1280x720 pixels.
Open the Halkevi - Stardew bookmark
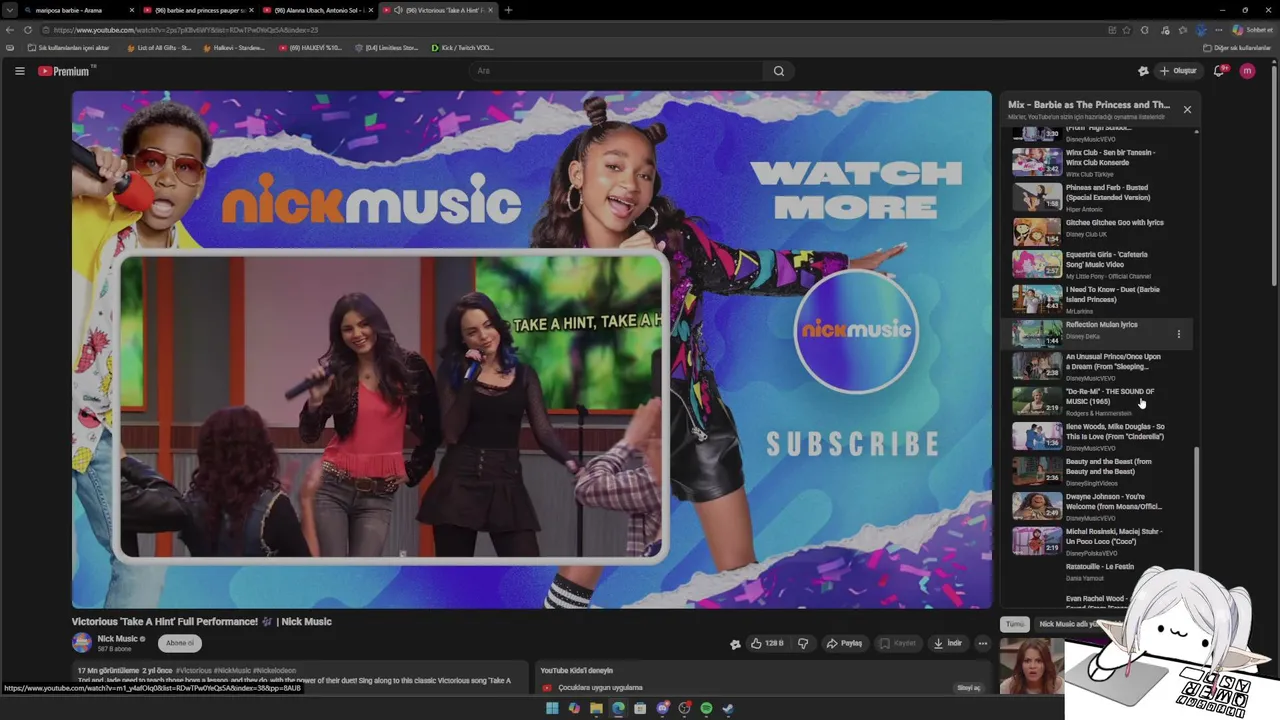(234, 47)
